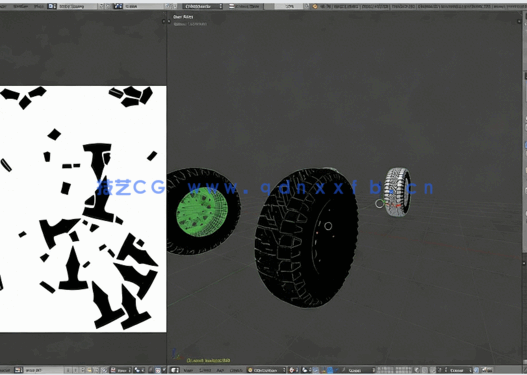Click the first scene layers grid block
This screenshot has width=527, height=375.
click(x=386, y=370)
